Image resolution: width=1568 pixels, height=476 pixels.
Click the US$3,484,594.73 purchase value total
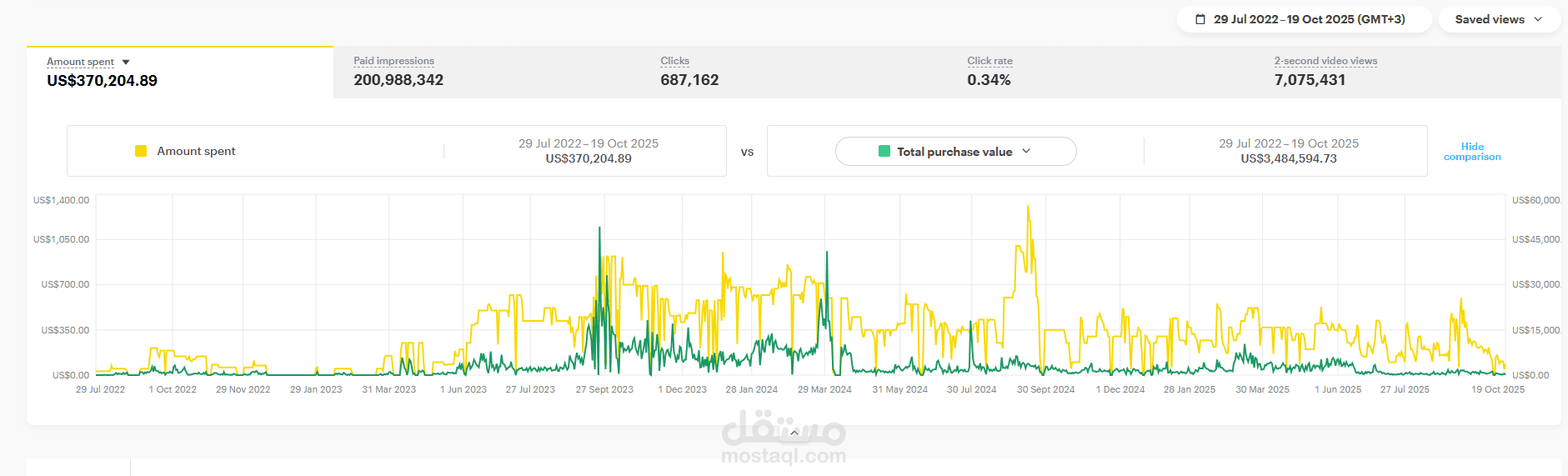[x=1289, y=158]
